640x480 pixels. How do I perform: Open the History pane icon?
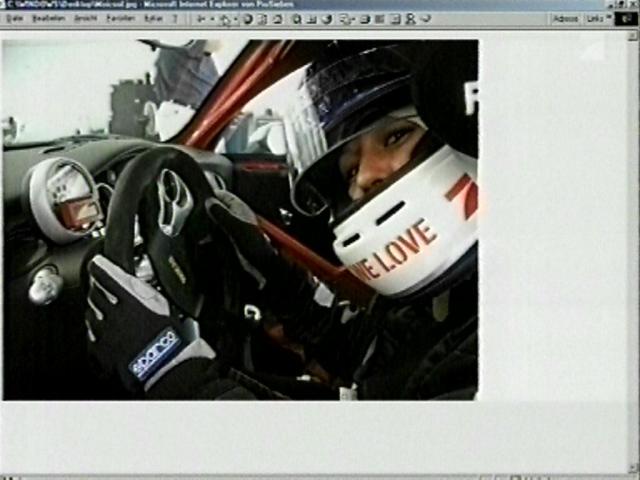click(x=327, y=18)
